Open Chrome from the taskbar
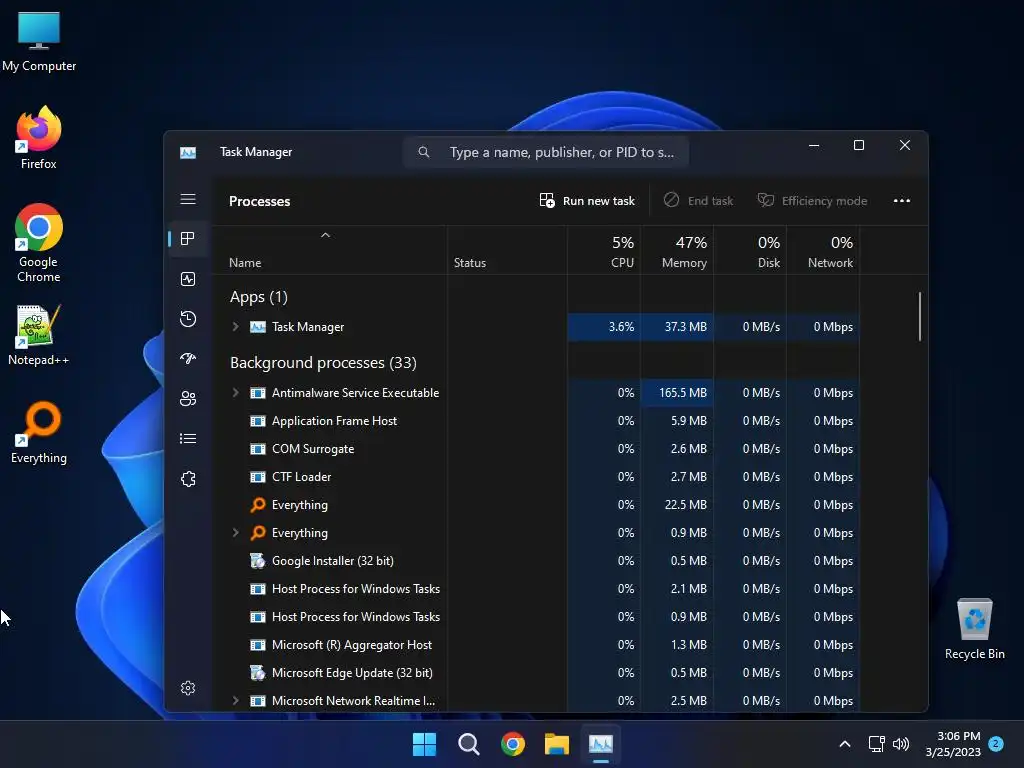1024x768 pixels. pyautogui.click(x=513, y=744)
